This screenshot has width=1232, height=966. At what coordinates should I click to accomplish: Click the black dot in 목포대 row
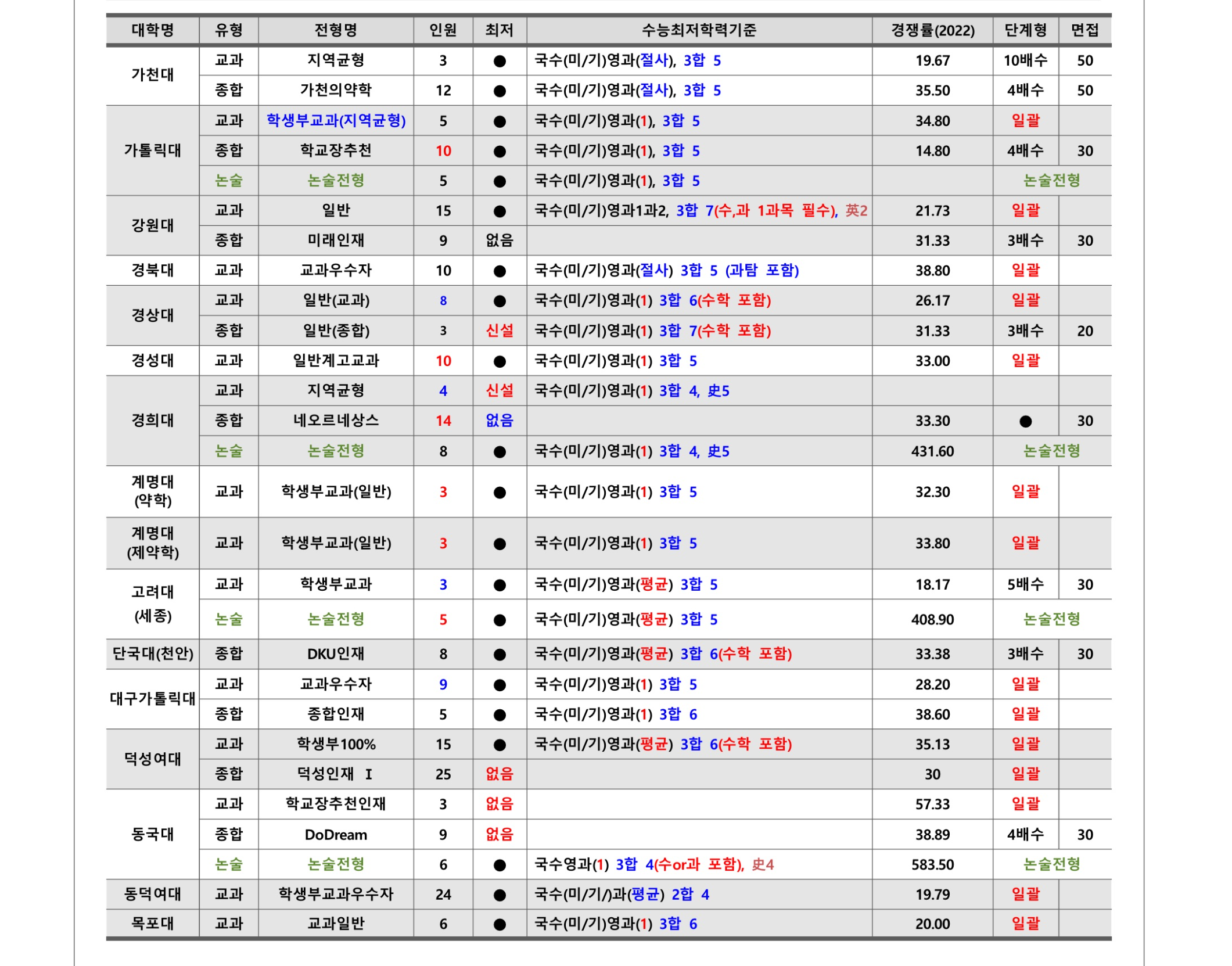coord(499,924)
